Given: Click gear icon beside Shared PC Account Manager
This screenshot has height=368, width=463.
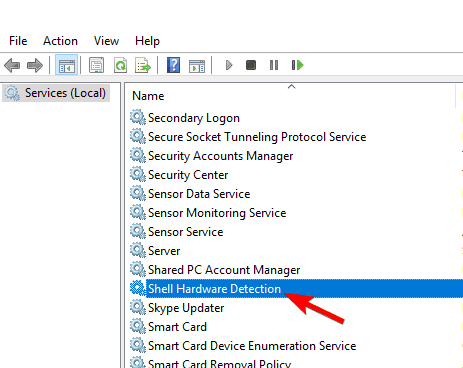Looking at the screenshot, I should tap(138, 269).
